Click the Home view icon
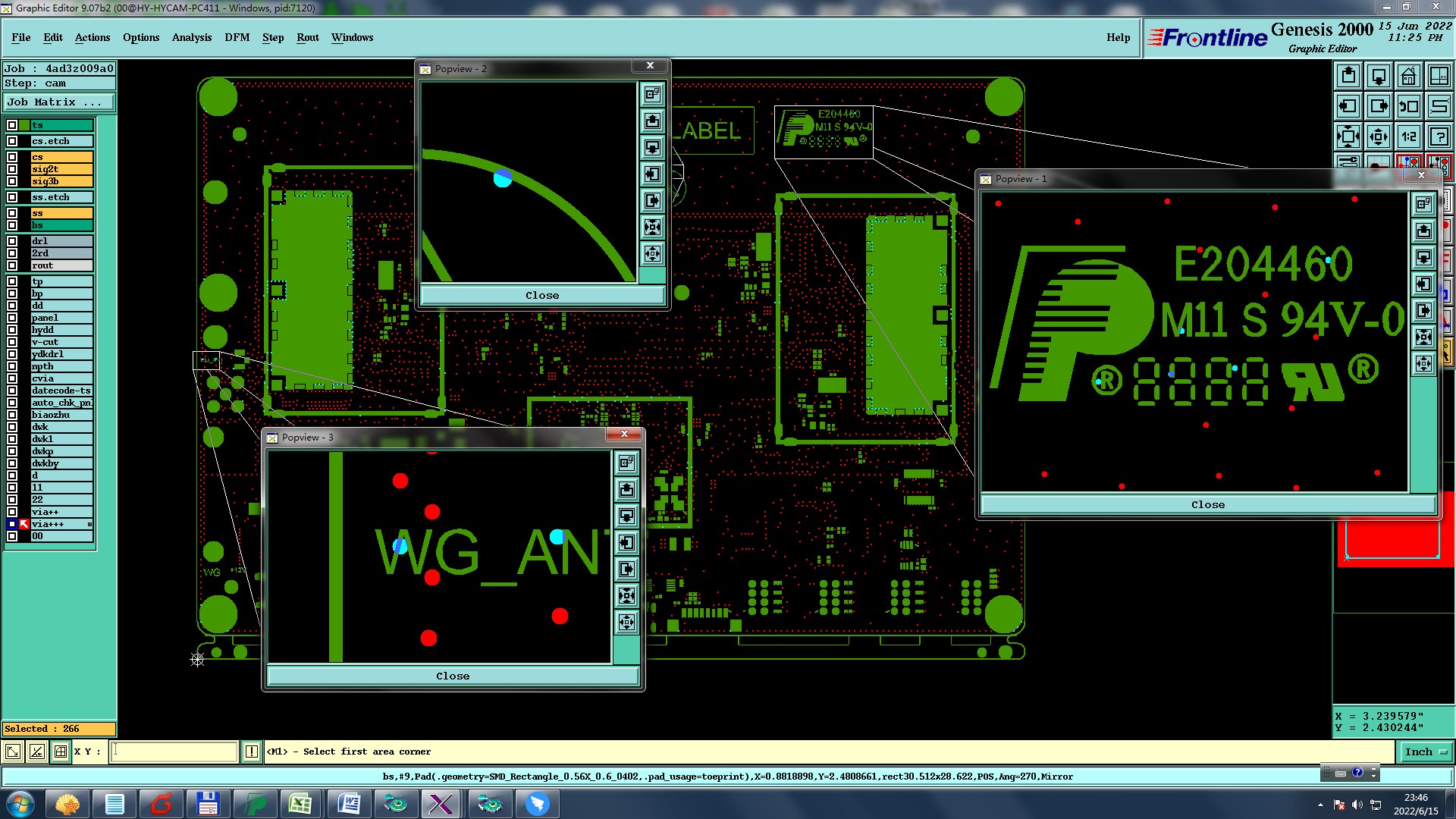1456x819 pixels. 1408,76
